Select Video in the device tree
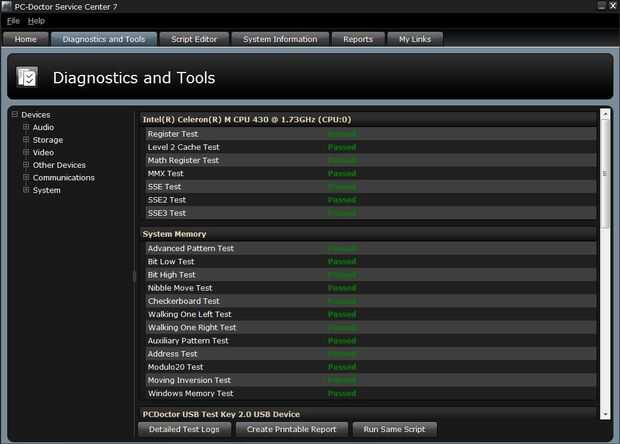This screenshot has height=444, width=620. pos(43,153)
